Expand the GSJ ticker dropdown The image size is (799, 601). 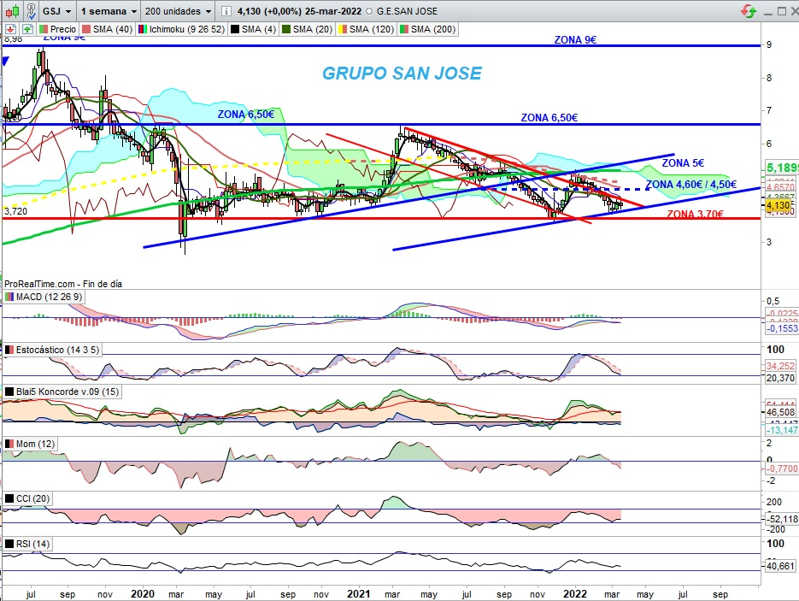coord(57,11)
